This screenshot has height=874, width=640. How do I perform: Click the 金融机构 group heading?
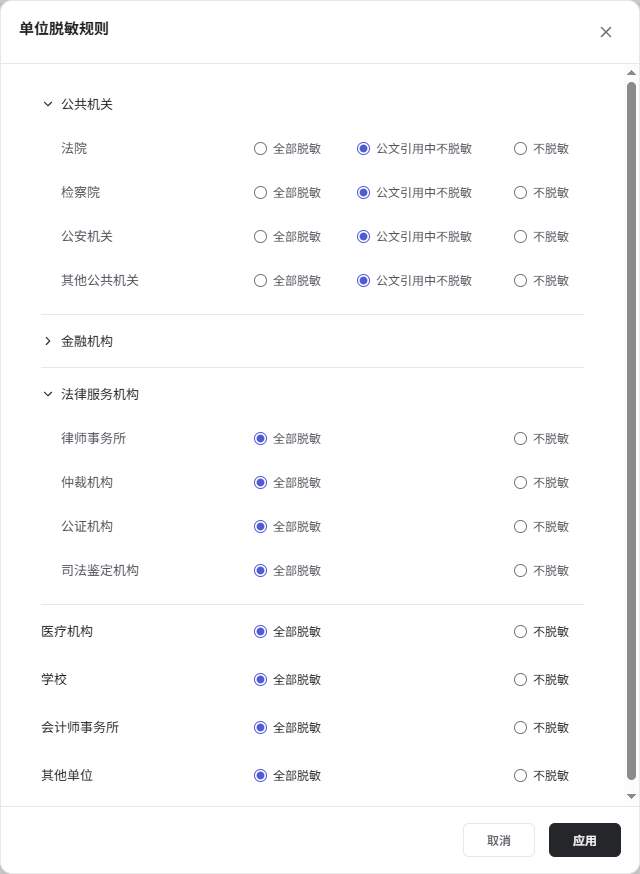(x=87, y=341)
